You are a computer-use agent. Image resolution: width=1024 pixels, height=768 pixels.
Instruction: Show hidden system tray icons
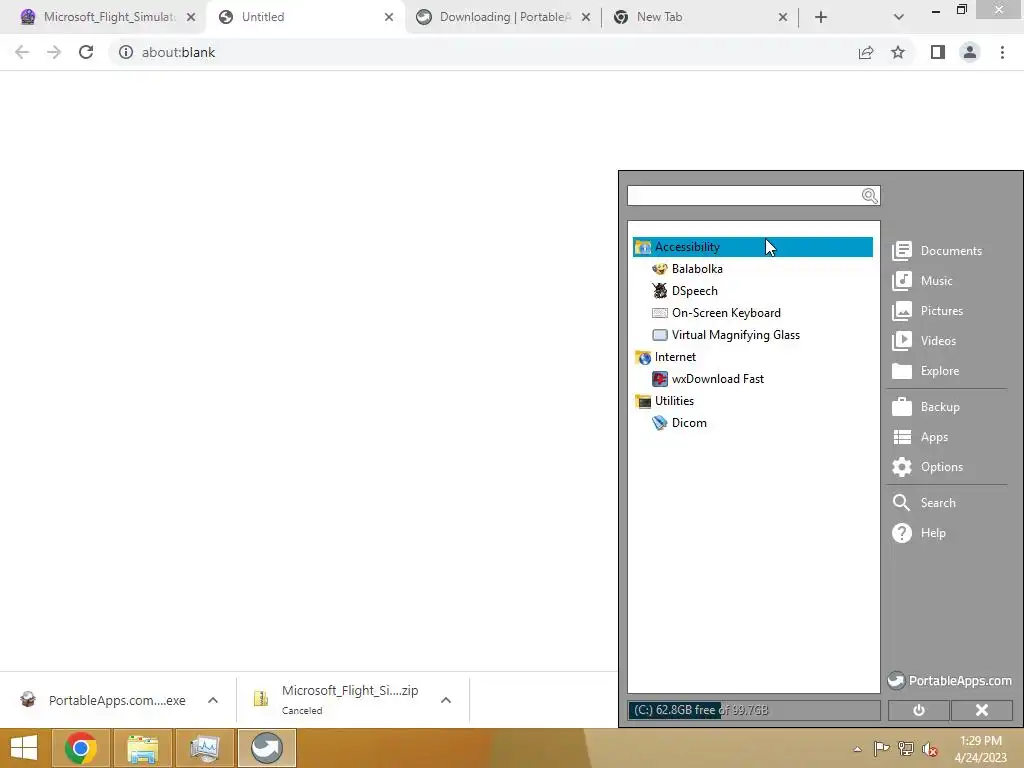click(857, 749)
